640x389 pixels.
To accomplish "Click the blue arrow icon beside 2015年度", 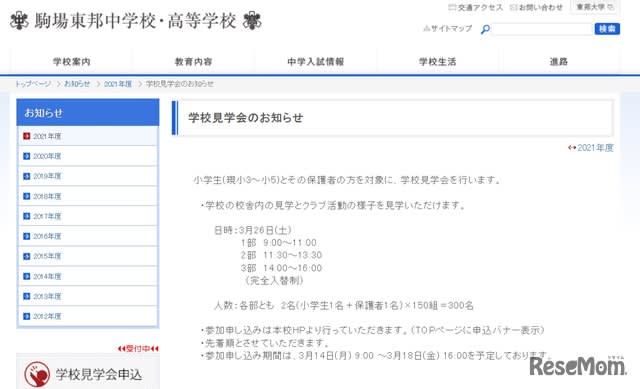I will [27, 256].
